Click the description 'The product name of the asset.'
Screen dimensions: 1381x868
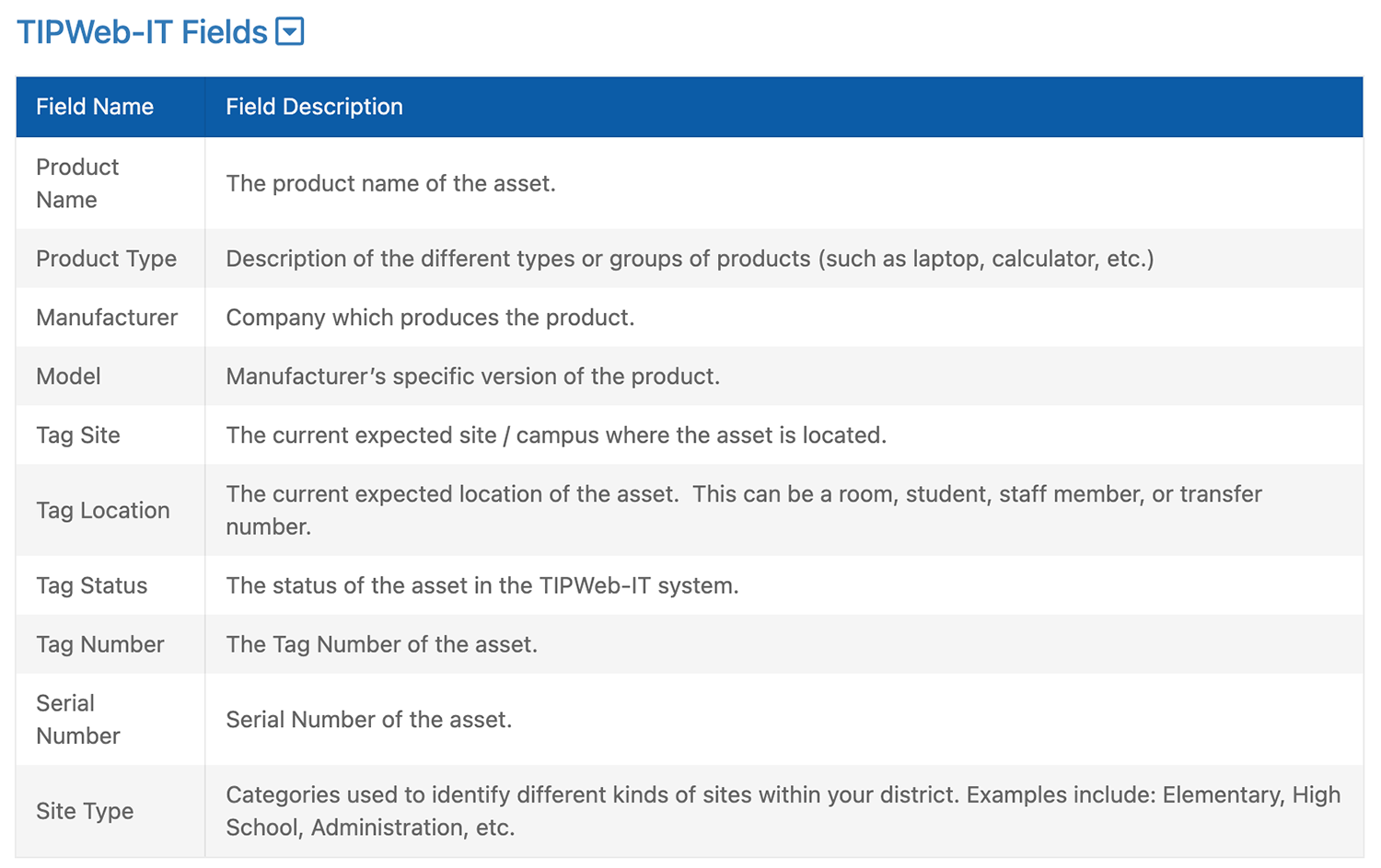pos(390,183)
